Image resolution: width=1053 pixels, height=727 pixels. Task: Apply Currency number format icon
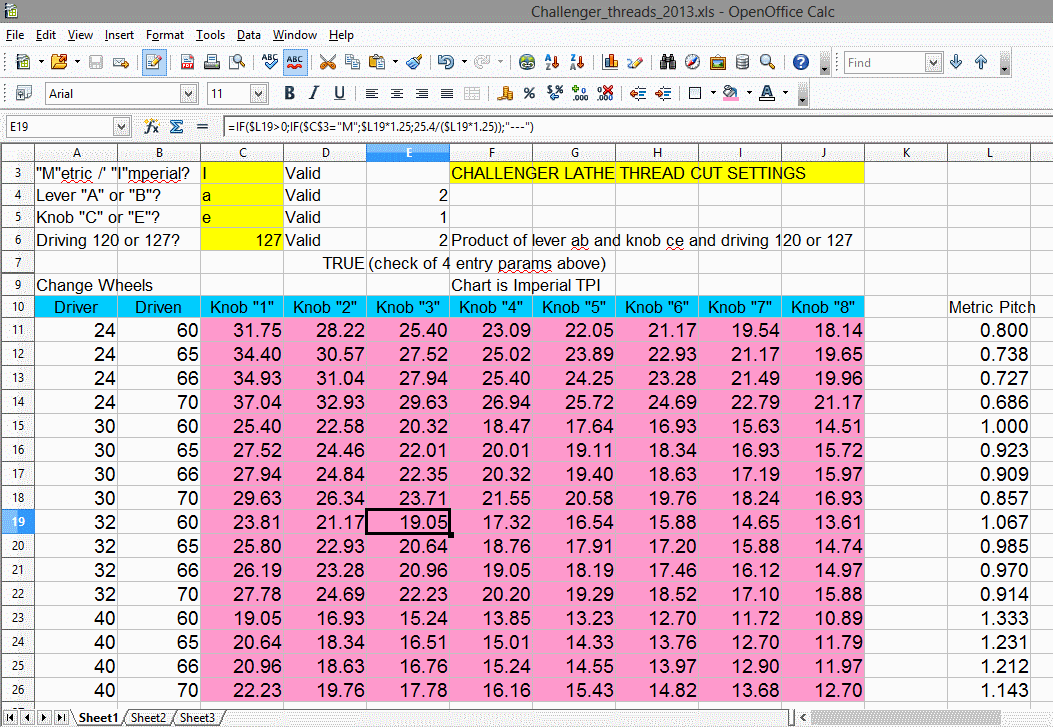(505, 93)
